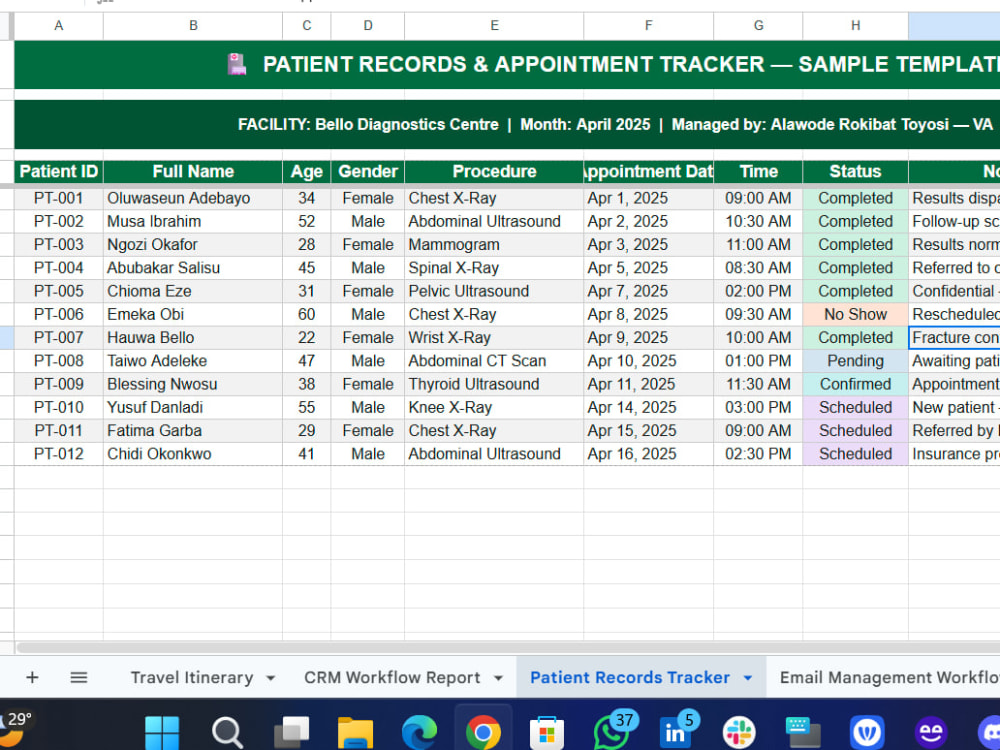
Task: Select the Fatima Garba name cell
Action: (193, 431)
